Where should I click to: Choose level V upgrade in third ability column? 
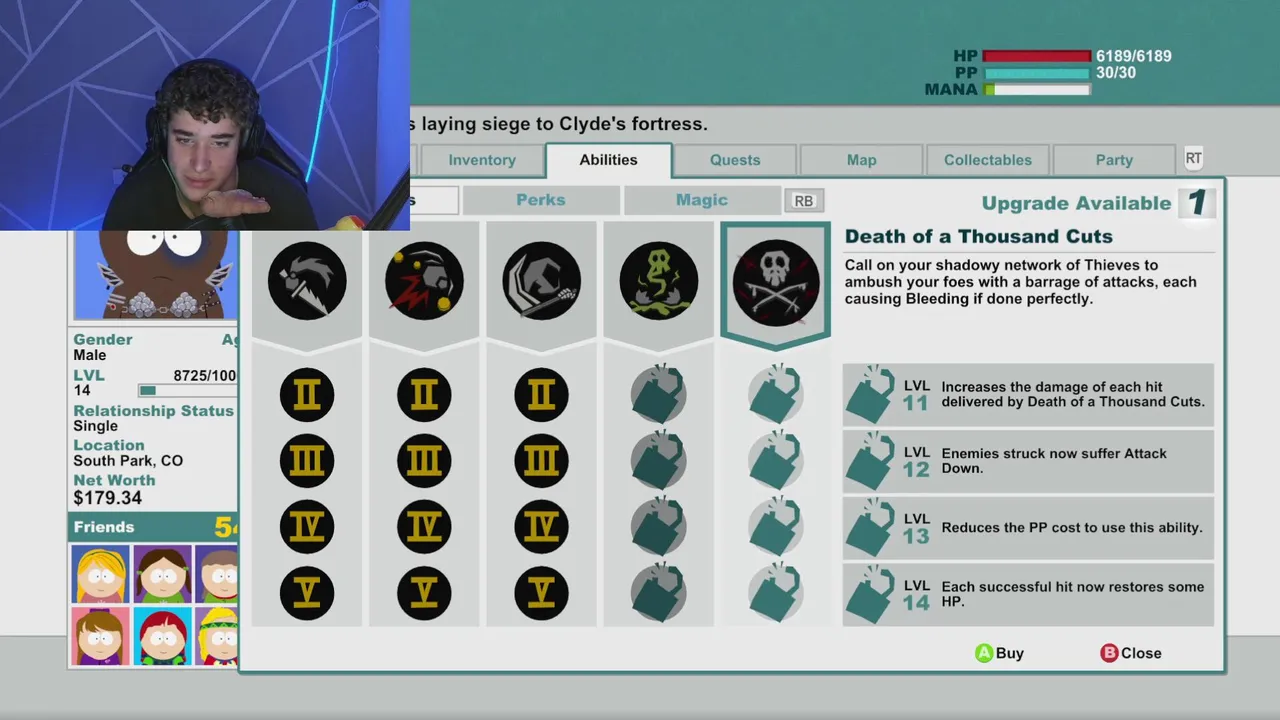coord(541,592)
